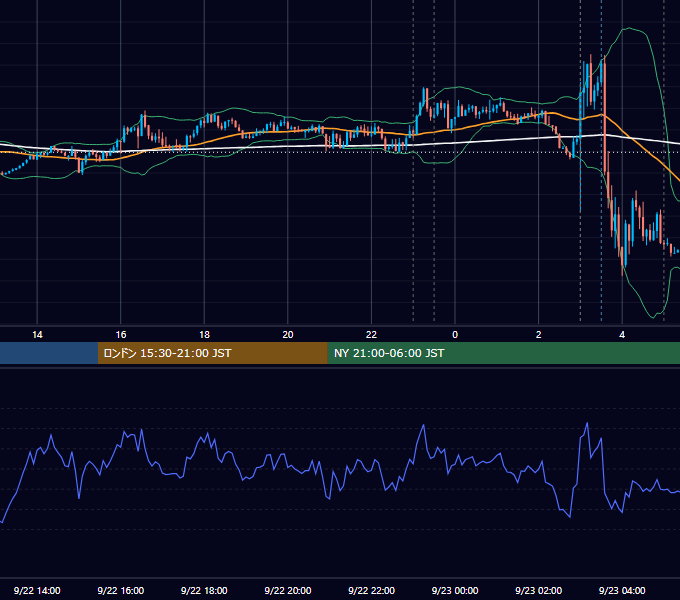Viewport: 680px width, 600px height.
Task: Click the 9/23 02:00 date label
Action: coord(538,590)
